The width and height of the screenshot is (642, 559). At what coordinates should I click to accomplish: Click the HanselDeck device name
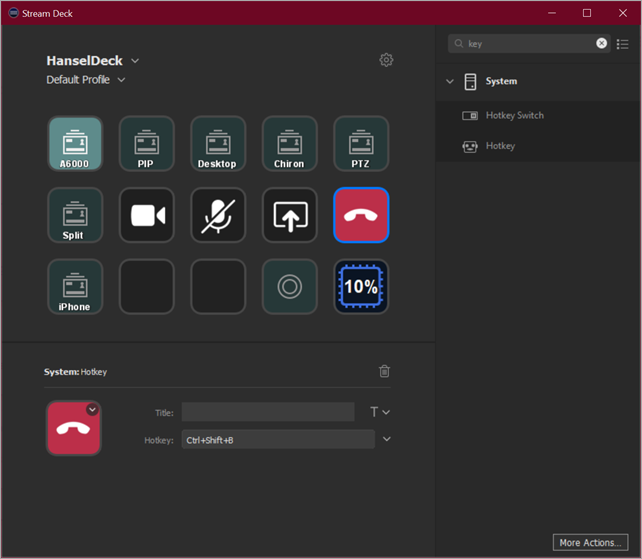pos(84,61)
